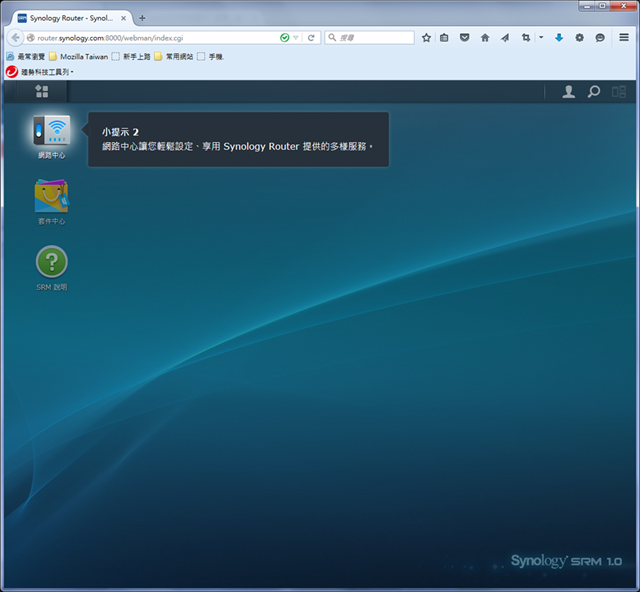Open the Mozilla Taiwan bookmark folder
The image size is (640, 592).
[x=78, y=56]
